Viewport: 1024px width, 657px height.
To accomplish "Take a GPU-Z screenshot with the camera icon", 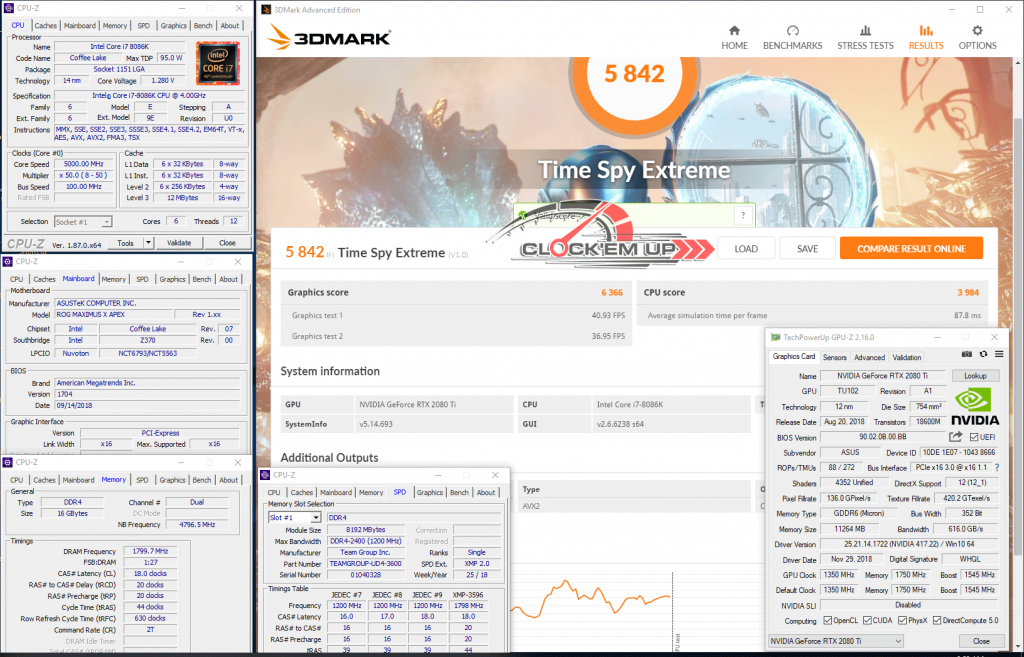I will [967, 354].
